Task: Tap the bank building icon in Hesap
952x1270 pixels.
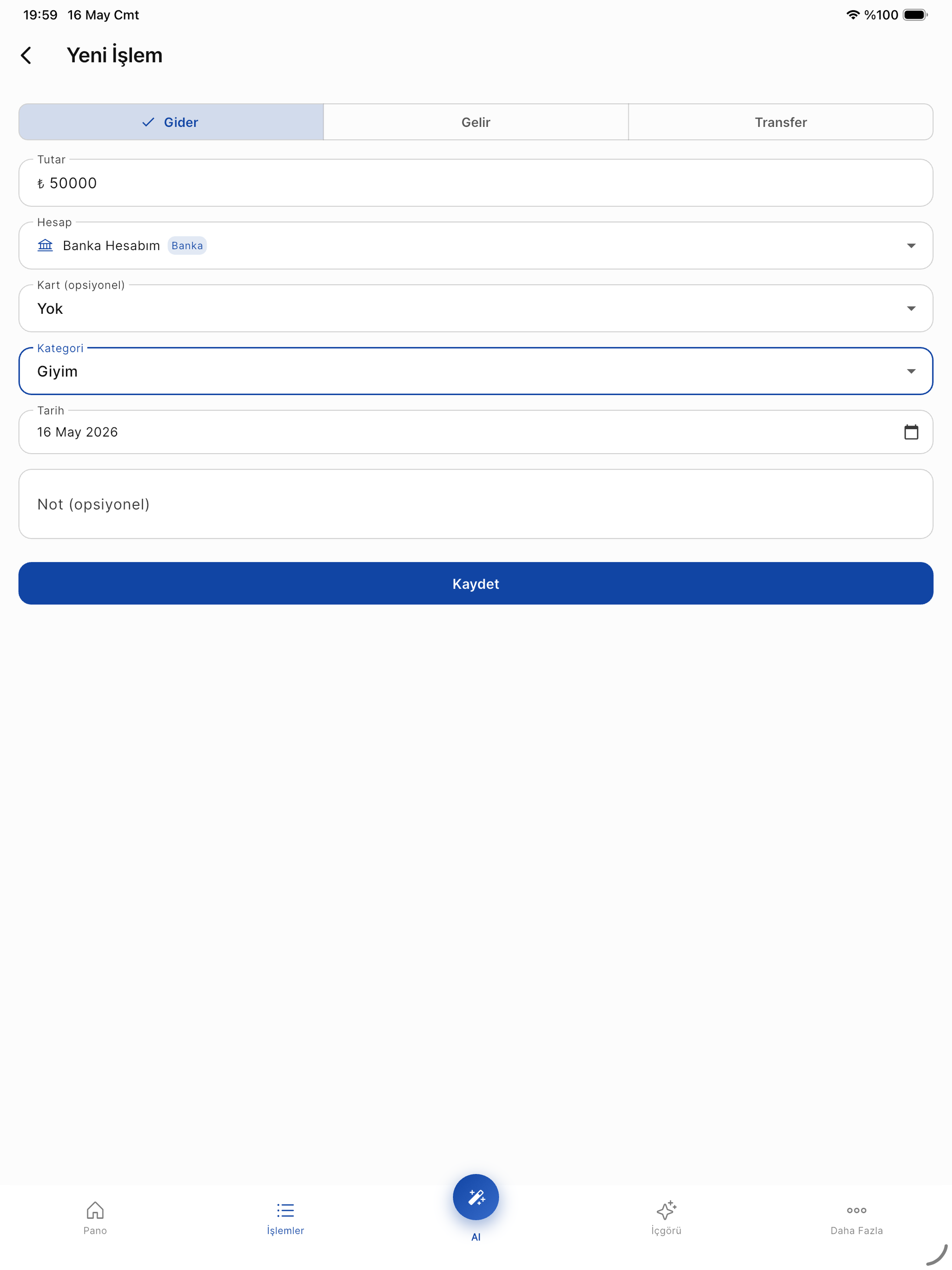Action: (46, 246)
